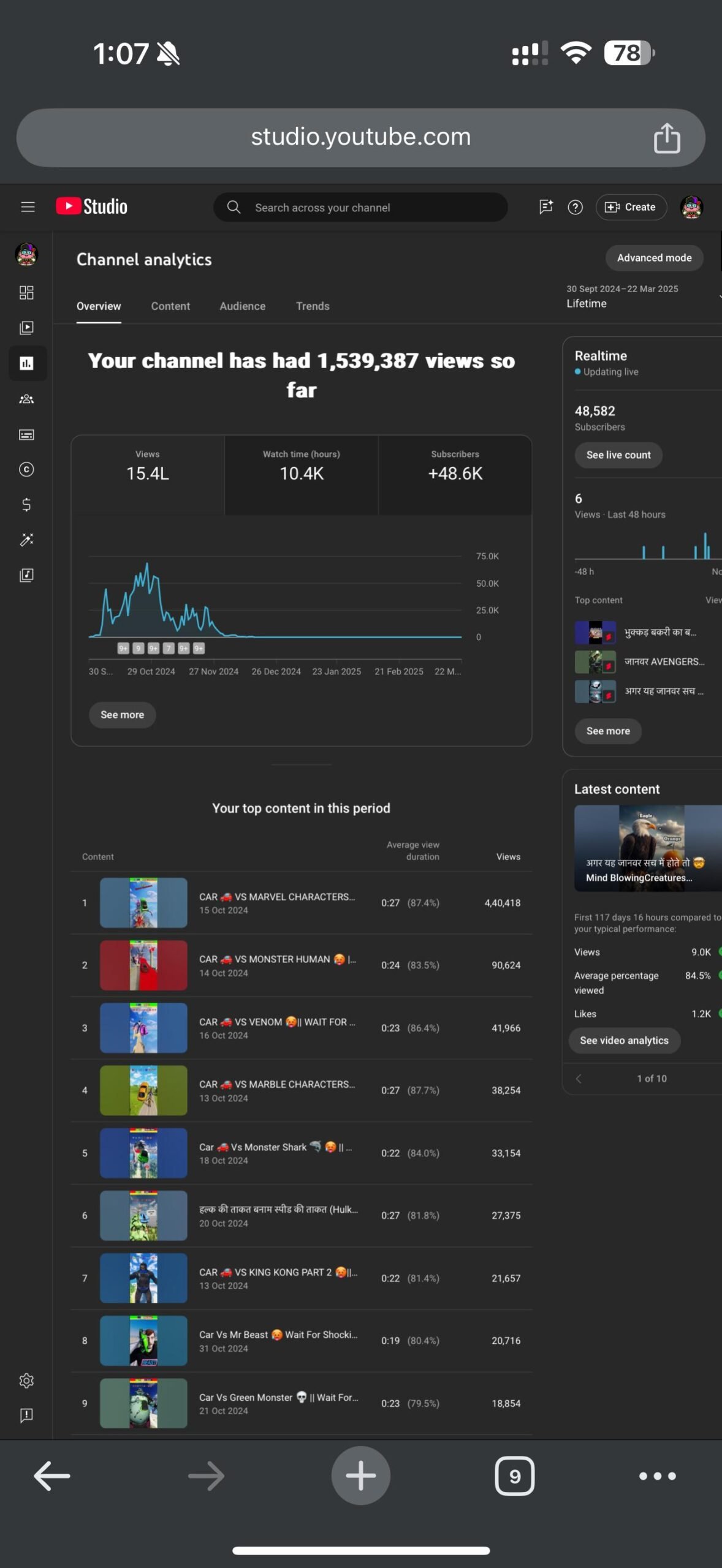Click the previous arrow beside 1 of 10

tap(579, 1079)
